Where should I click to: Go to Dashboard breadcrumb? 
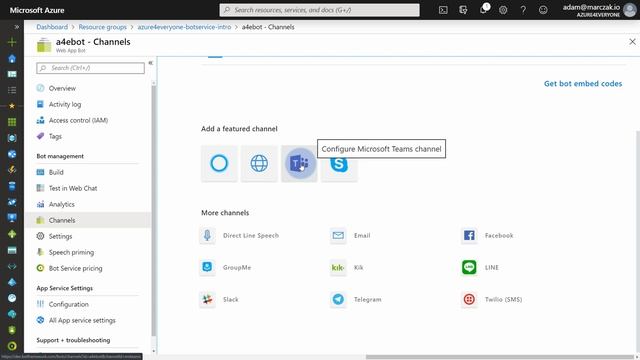click(52, 27)
